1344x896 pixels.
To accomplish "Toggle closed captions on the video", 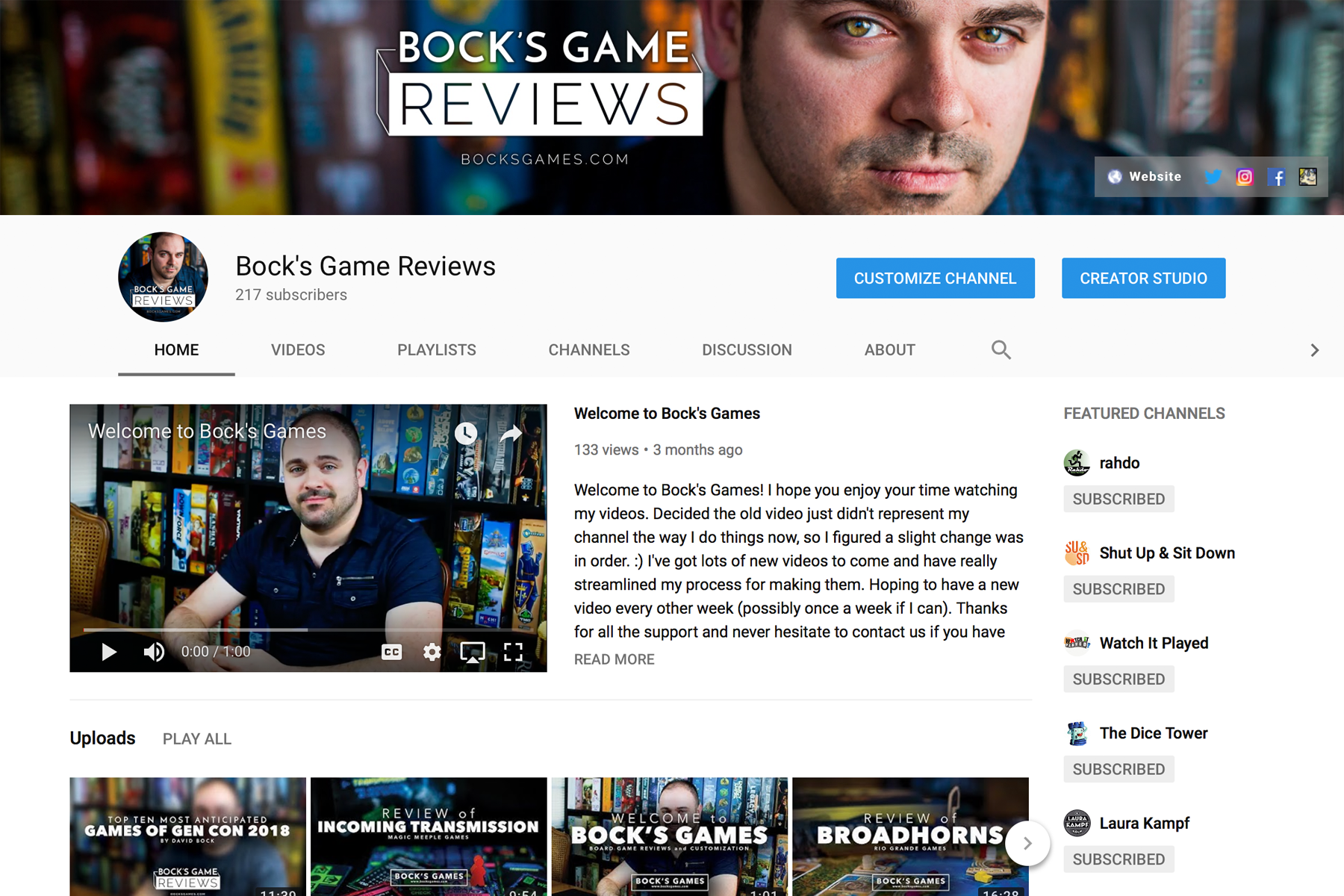I will pyautogui.click(x=392, y=652).
